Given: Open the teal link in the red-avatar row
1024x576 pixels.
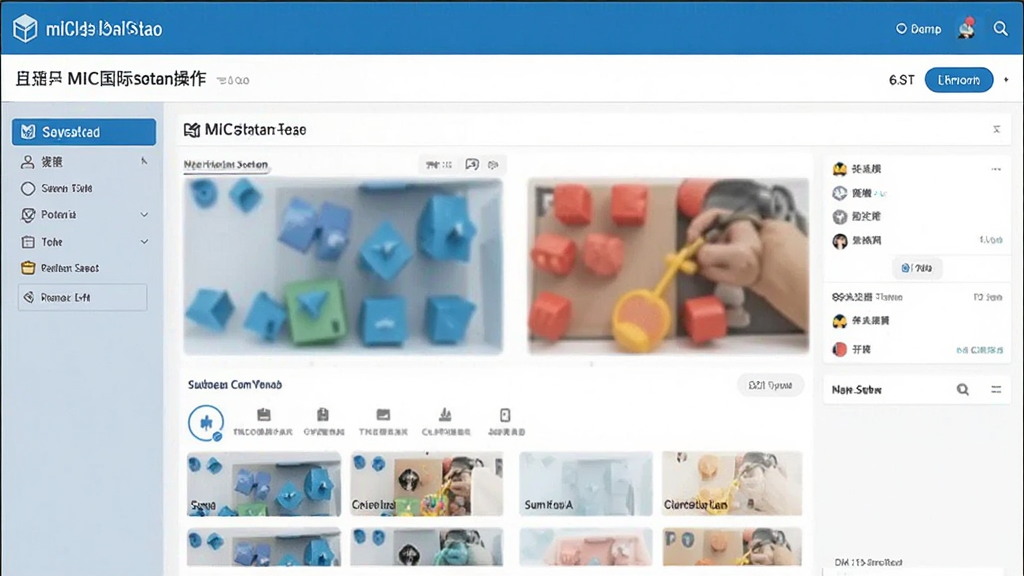Looking at the screenshot, I should tap(980, 350).
